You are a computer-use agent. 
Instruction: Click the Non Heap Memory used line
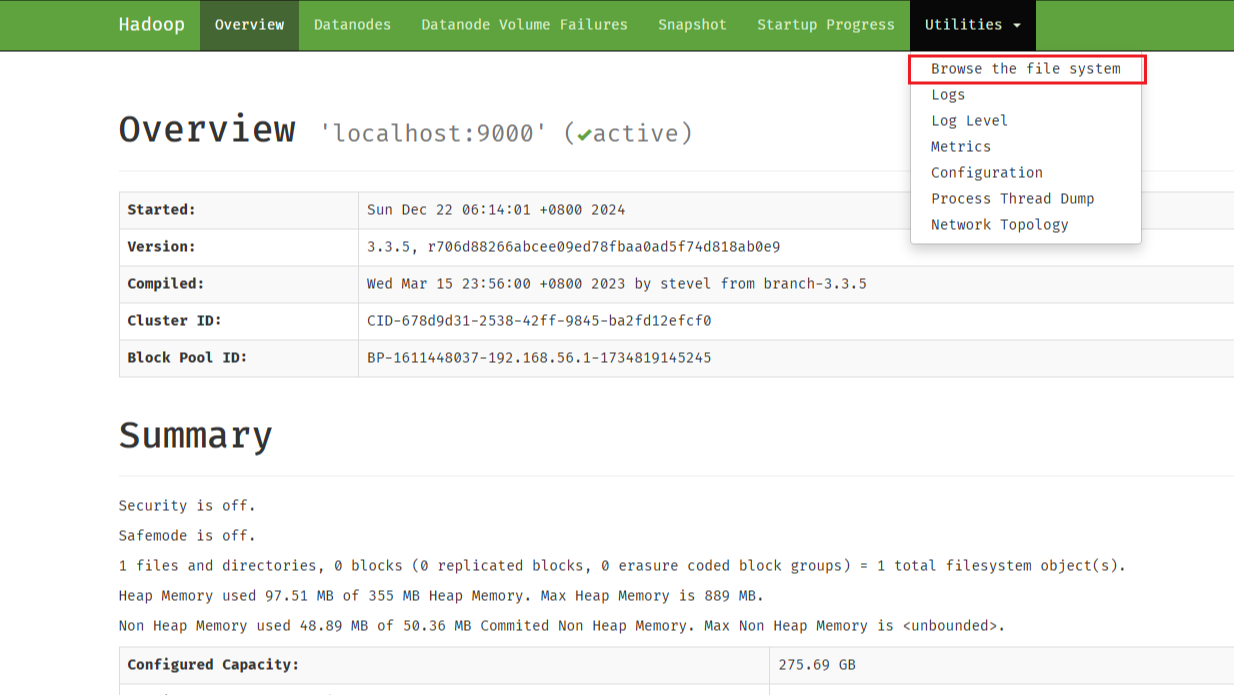[562, 626]
